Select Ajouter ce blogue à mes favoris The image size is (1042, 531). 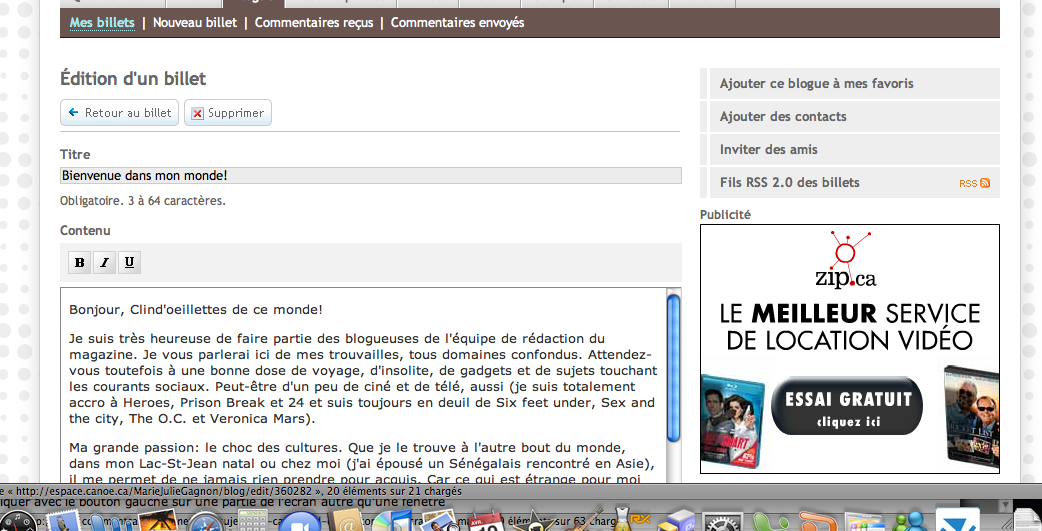(x=816, y=84)
